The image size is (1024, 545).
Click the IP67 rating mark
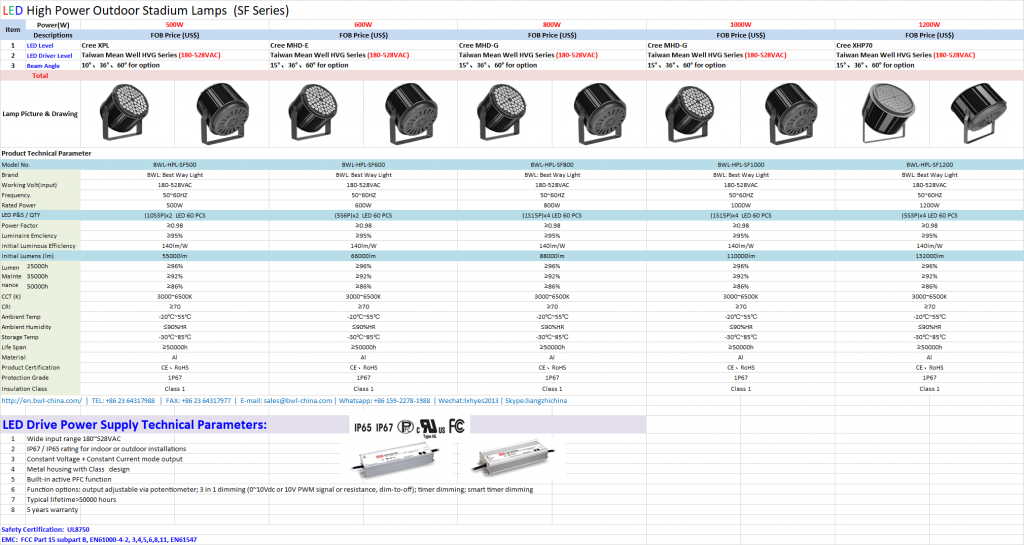tap(385, 428)
